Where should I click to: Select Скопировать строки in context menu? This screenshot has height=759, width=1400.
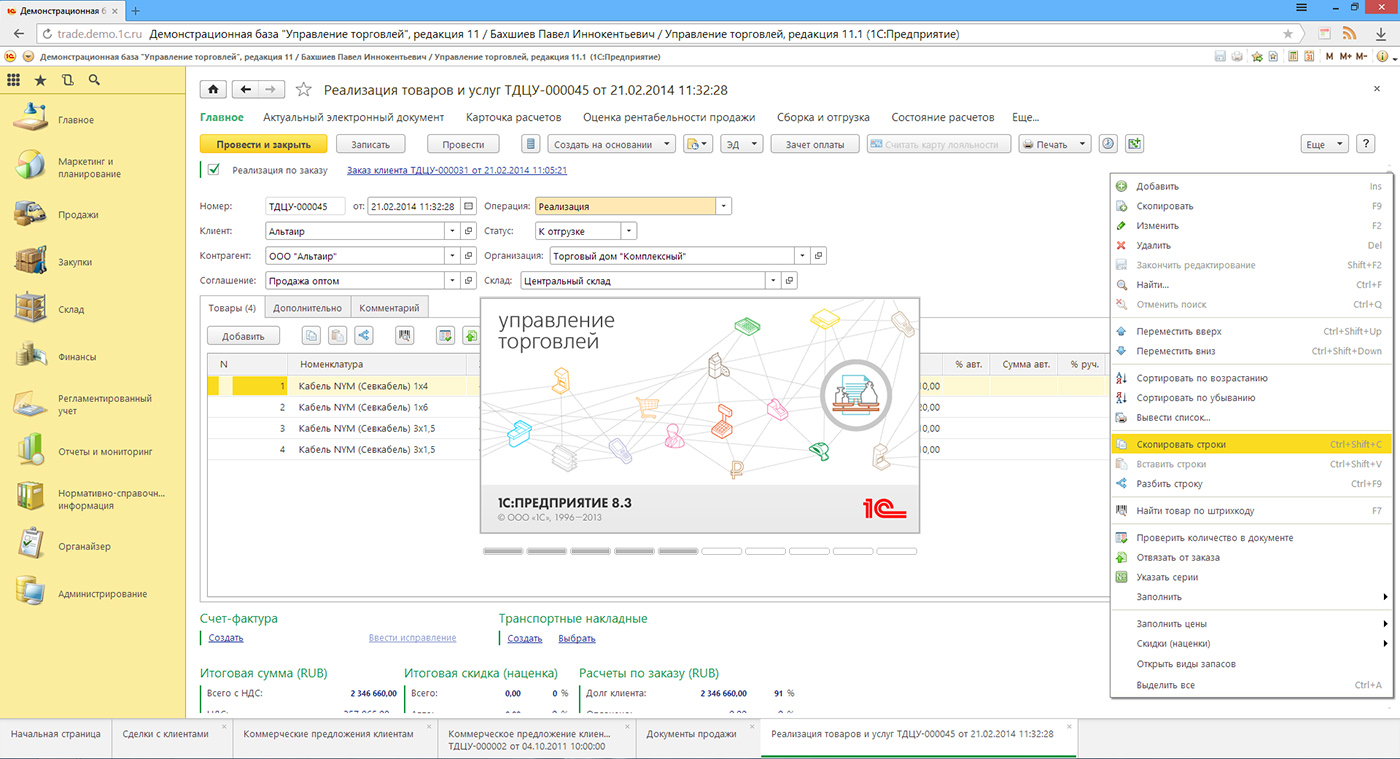(1250, 444)
